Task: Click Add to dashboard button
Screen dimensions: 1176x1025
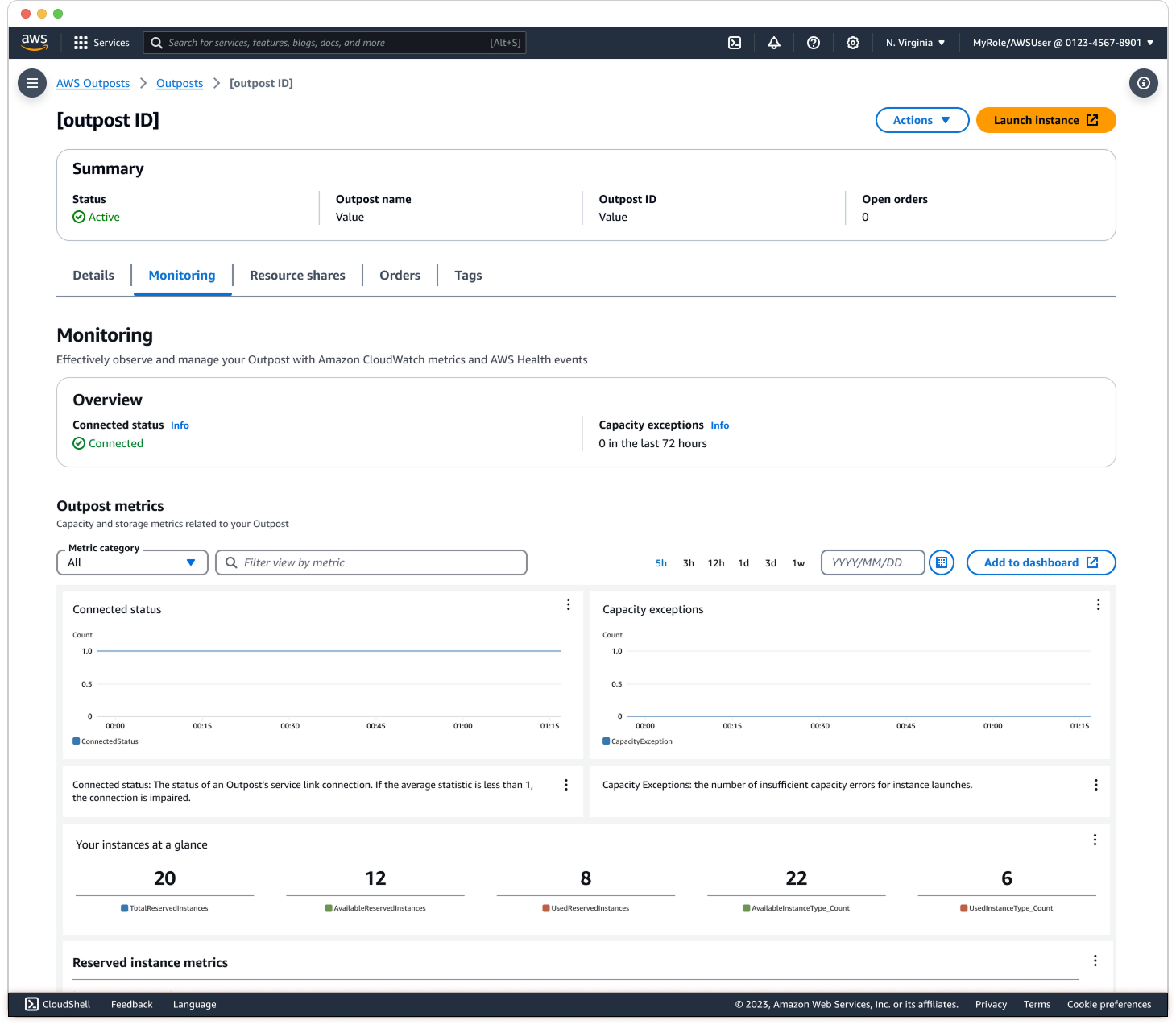Action: (1041, 562)
